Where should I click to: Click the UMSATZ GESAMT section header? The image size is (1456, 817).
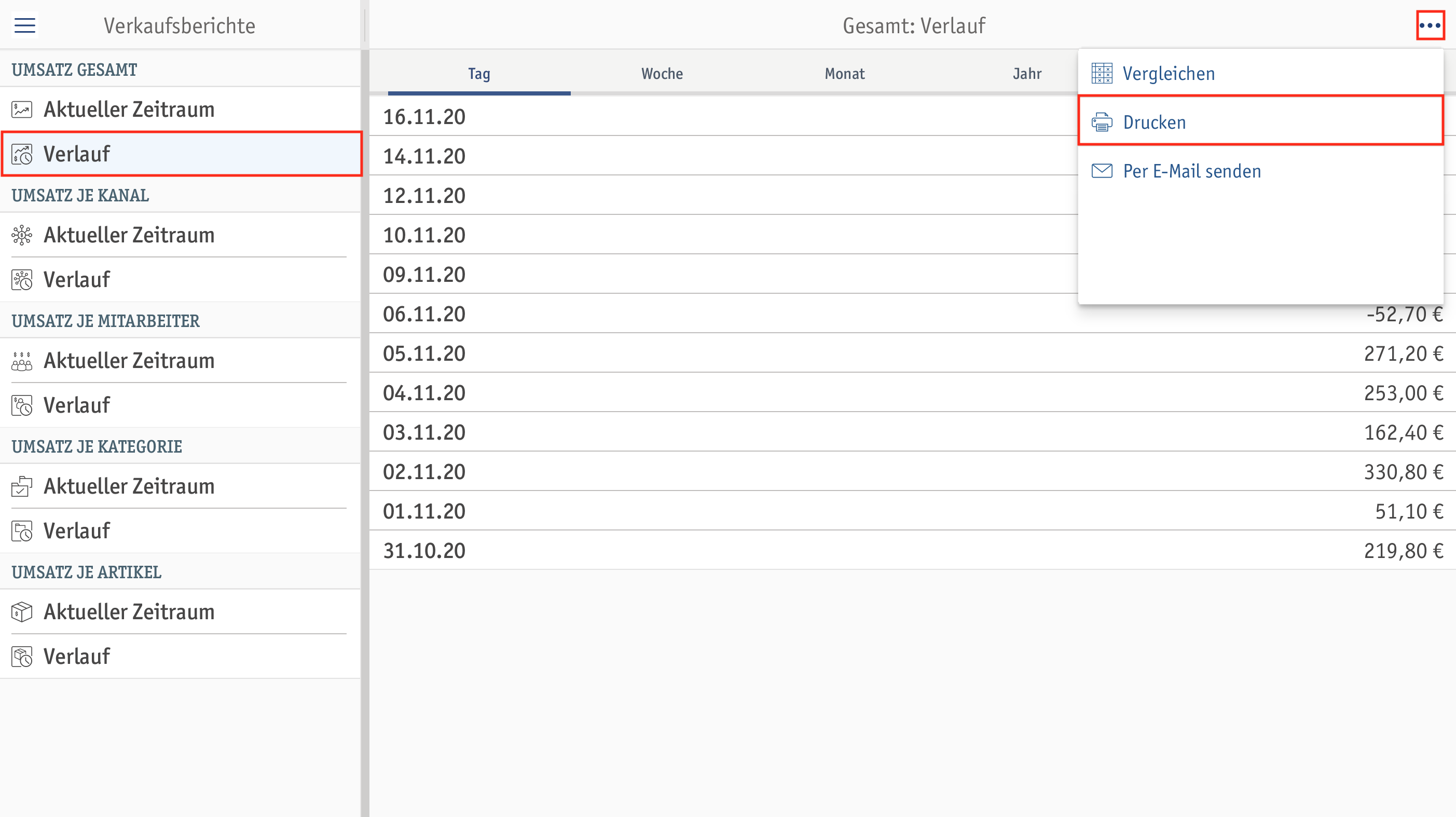coord(74,70)
